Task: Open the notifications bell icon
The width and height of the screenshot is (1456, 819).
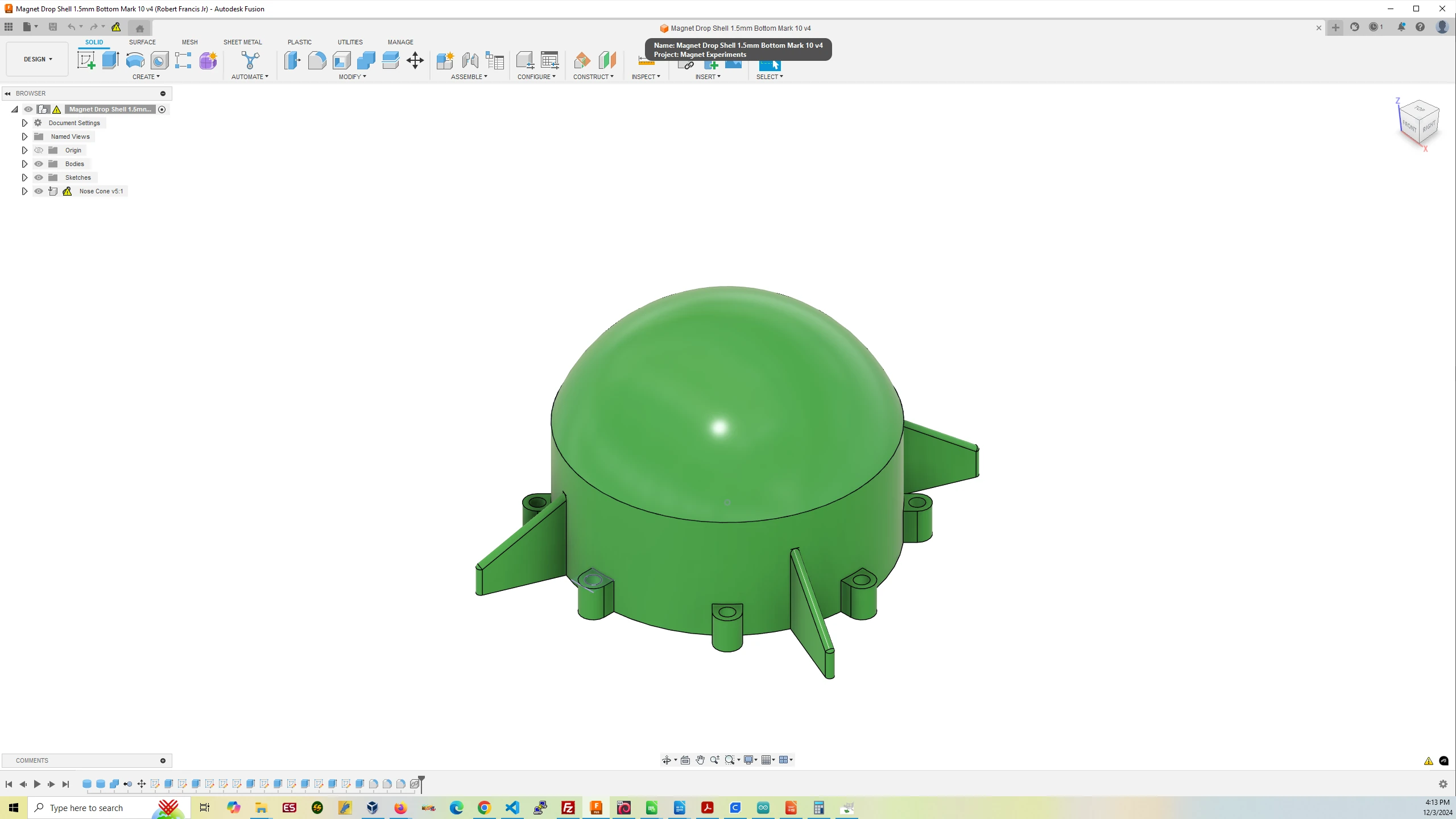Action: click(x=1401, y=27)
